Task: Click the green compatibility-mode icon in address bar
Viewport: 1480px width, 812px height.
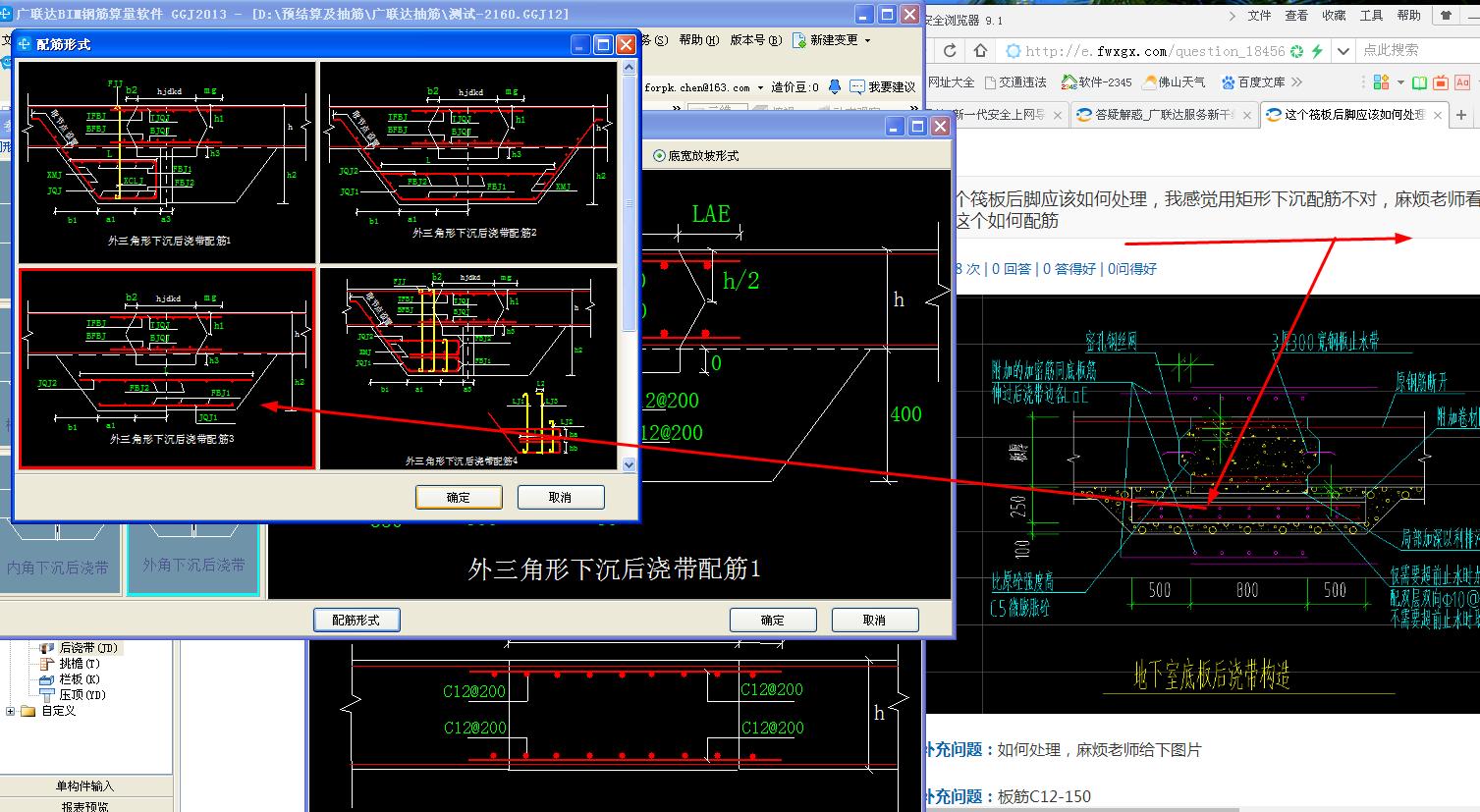Action: click(1296, 51)
